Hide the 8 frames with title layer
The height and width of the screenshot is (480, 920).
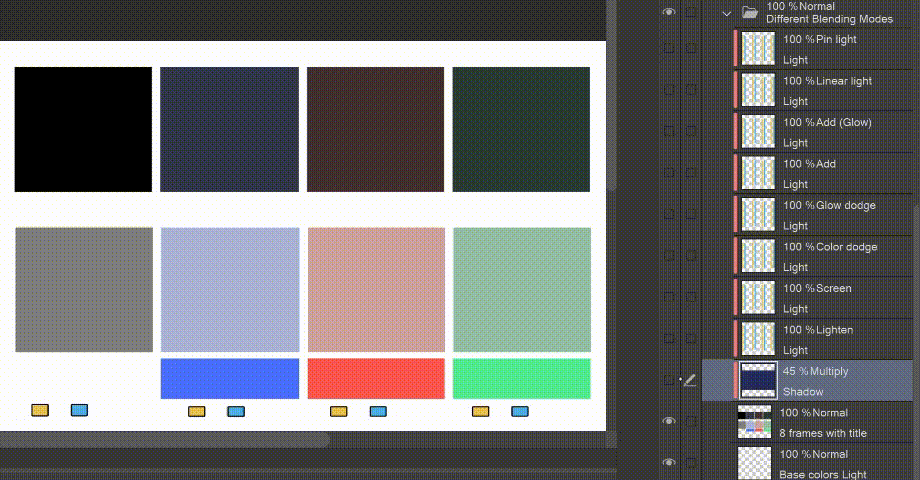pos(669,421)
